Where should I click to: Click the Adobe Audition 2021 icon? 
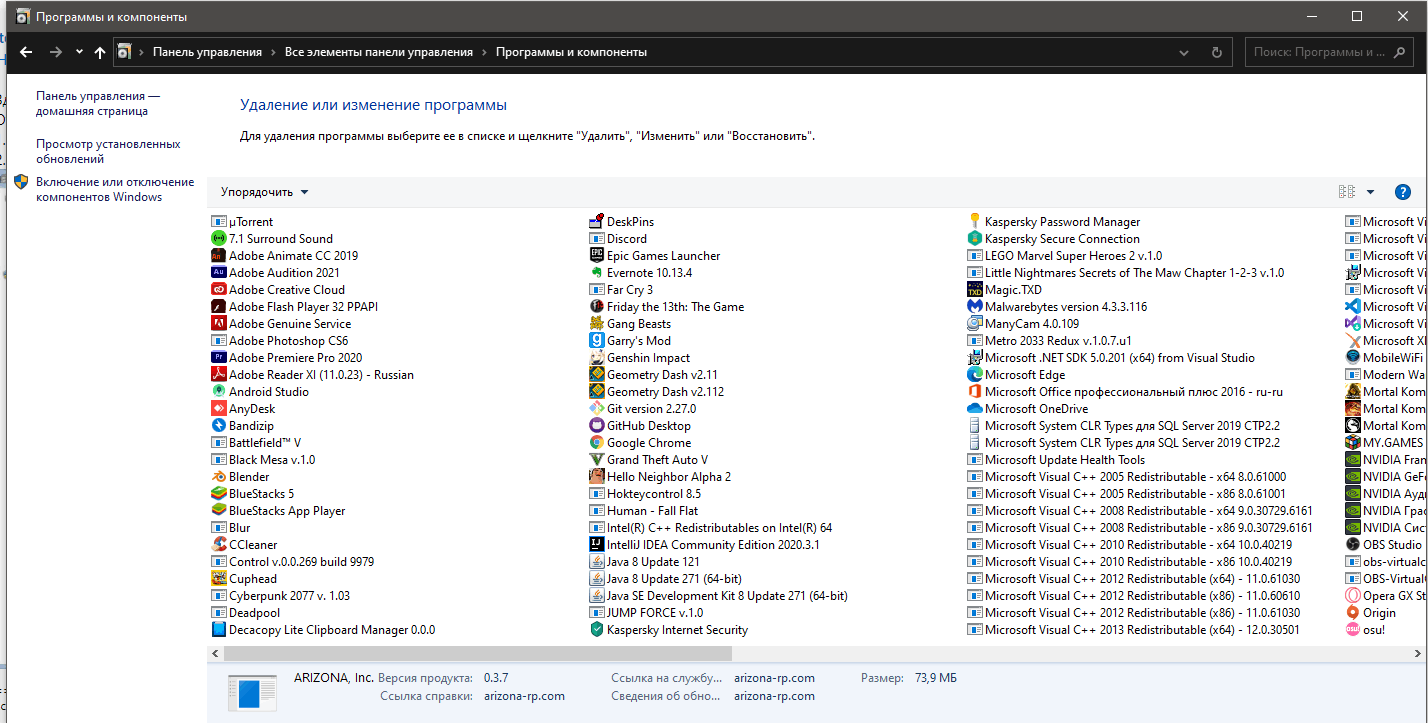click(219, 273)
